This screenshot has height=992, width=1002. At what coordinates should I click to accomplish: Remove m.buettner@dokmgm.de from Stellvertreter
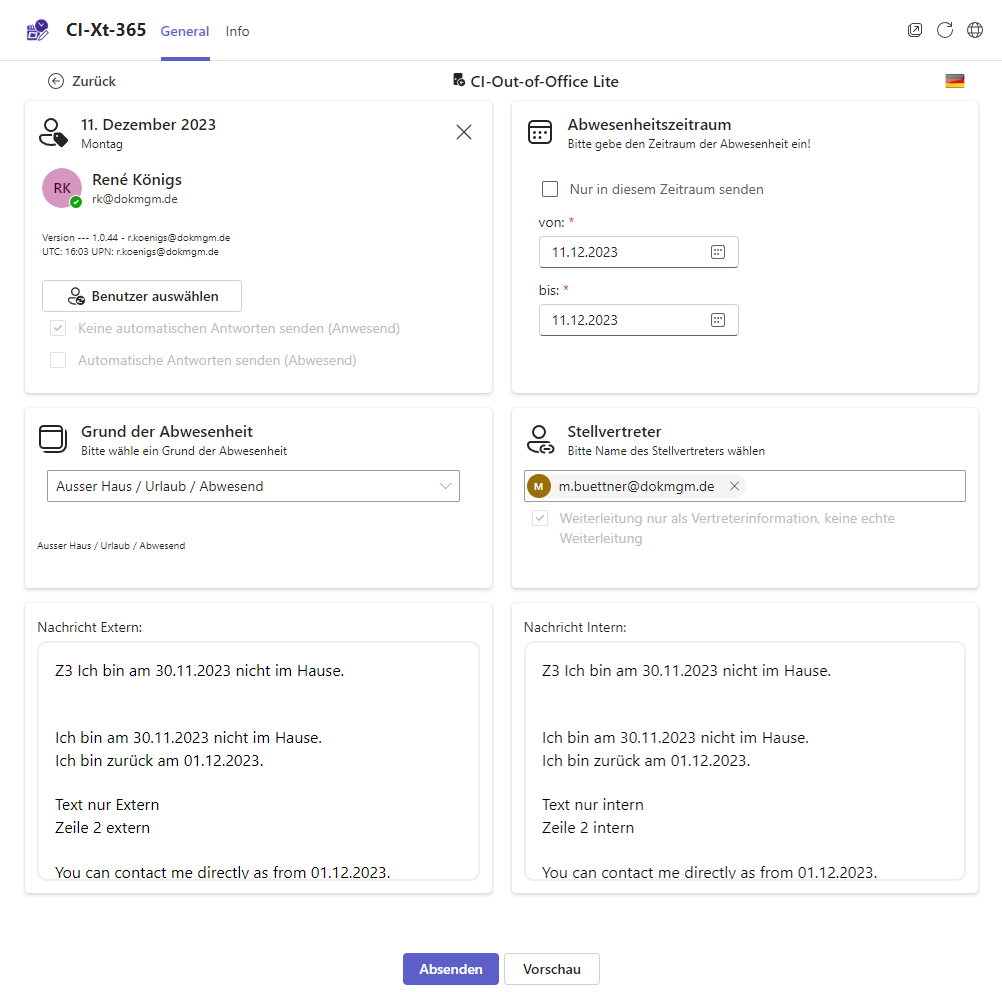click(734, 486)
